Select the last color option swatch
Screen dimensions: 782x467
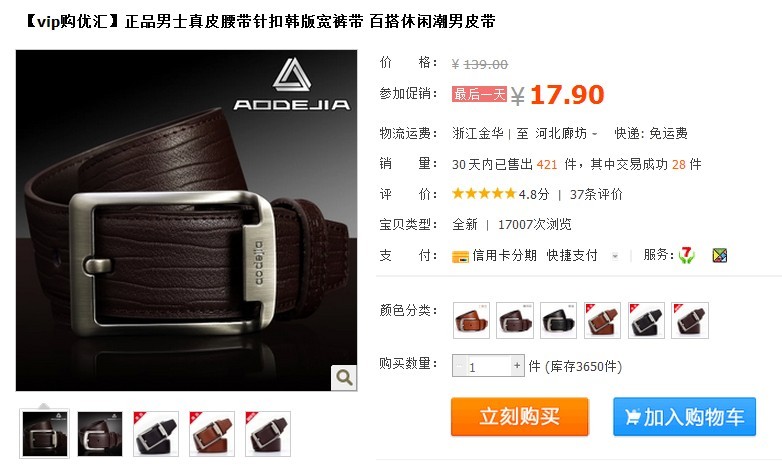[x=690, y=320]
